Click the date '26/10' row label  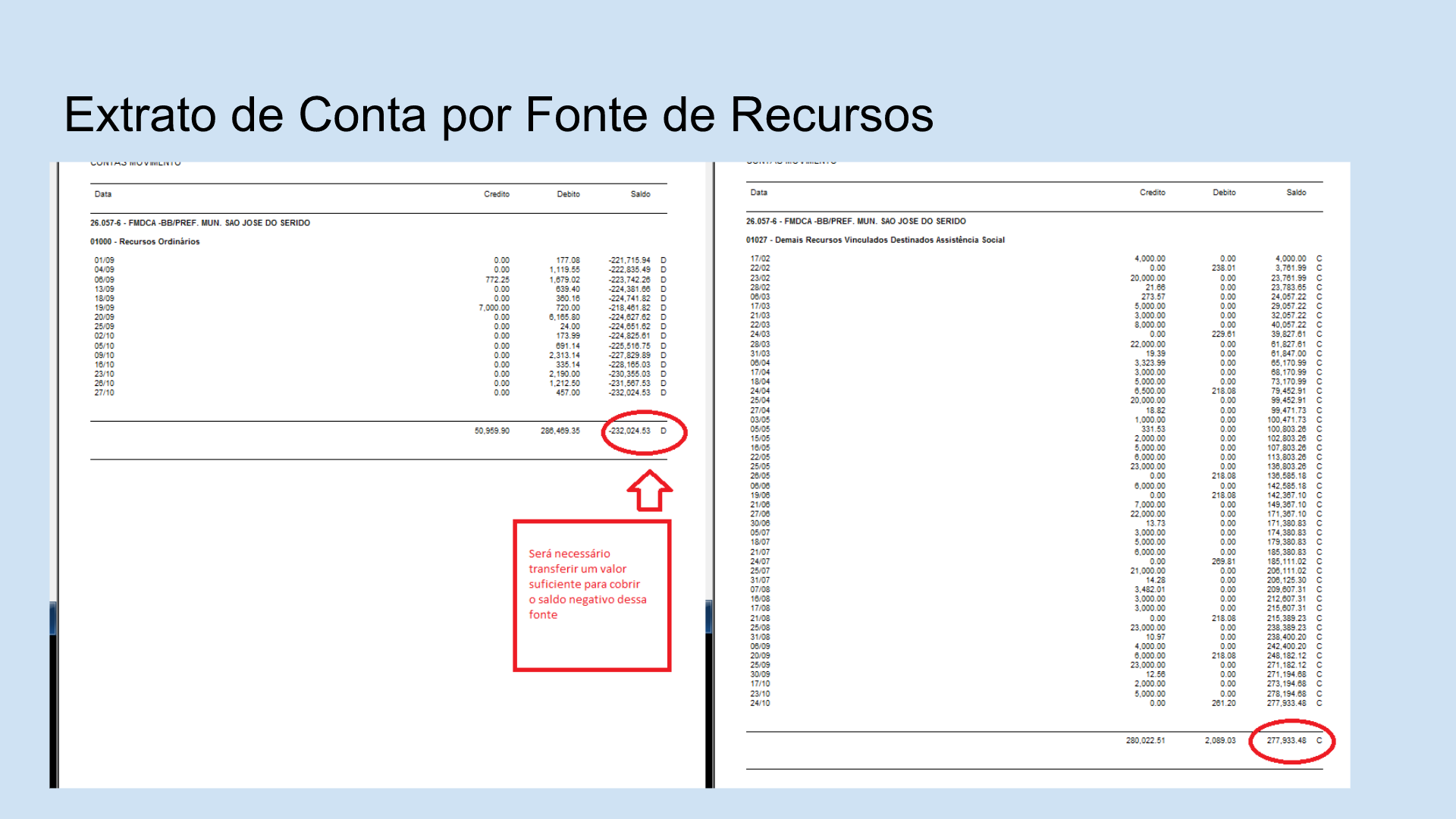tap(105, 384)
